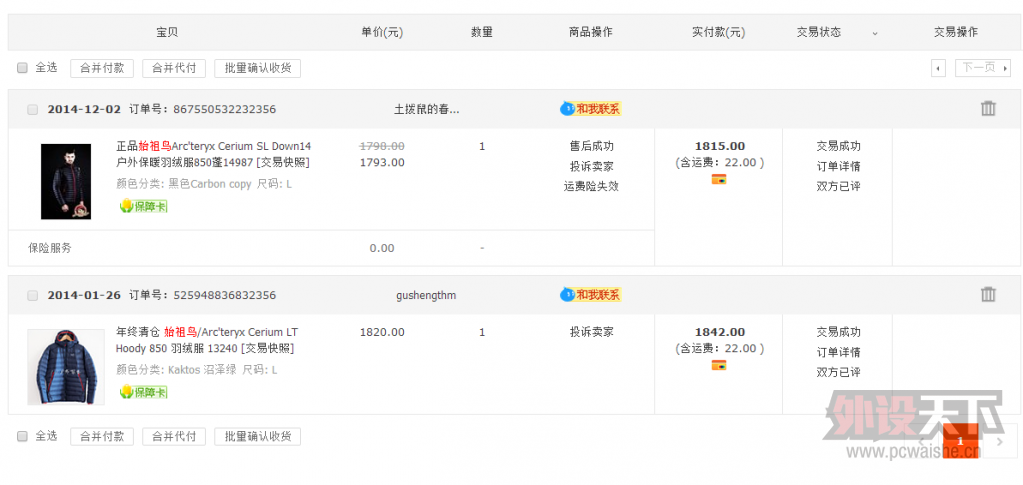The height and width of the screenshot is (485, 1023).
Task: Click the top 合并付款 button
Action: click(x=102, y=68)
